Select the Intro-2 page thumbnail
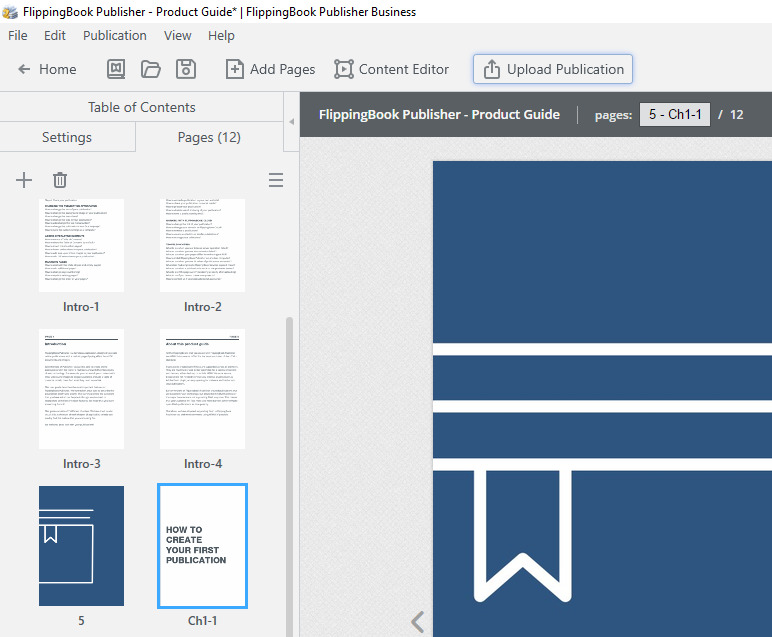Viewport: 772px width, 637px height. coord(202,245)
